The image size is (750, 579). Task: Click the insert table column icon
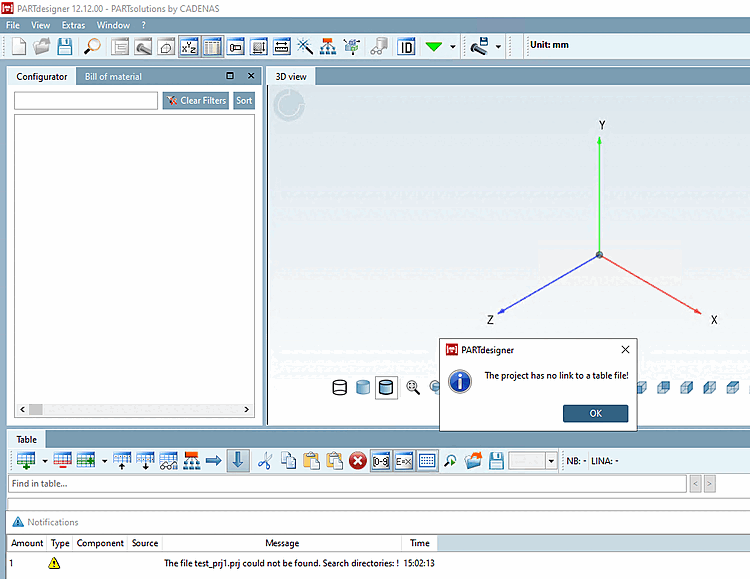[x=86, y=461]
